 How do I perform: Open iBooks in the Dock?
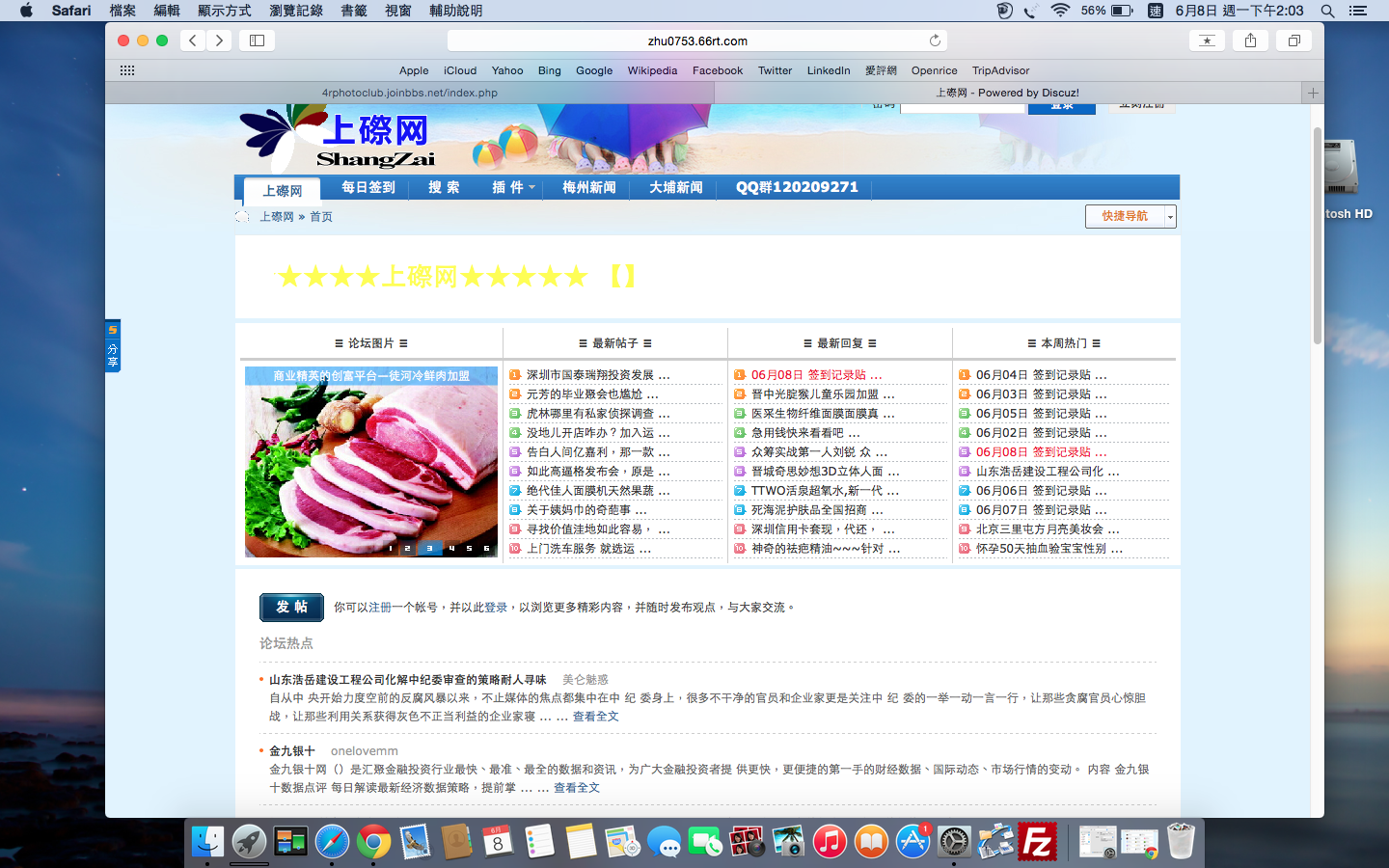pos(871,842)
